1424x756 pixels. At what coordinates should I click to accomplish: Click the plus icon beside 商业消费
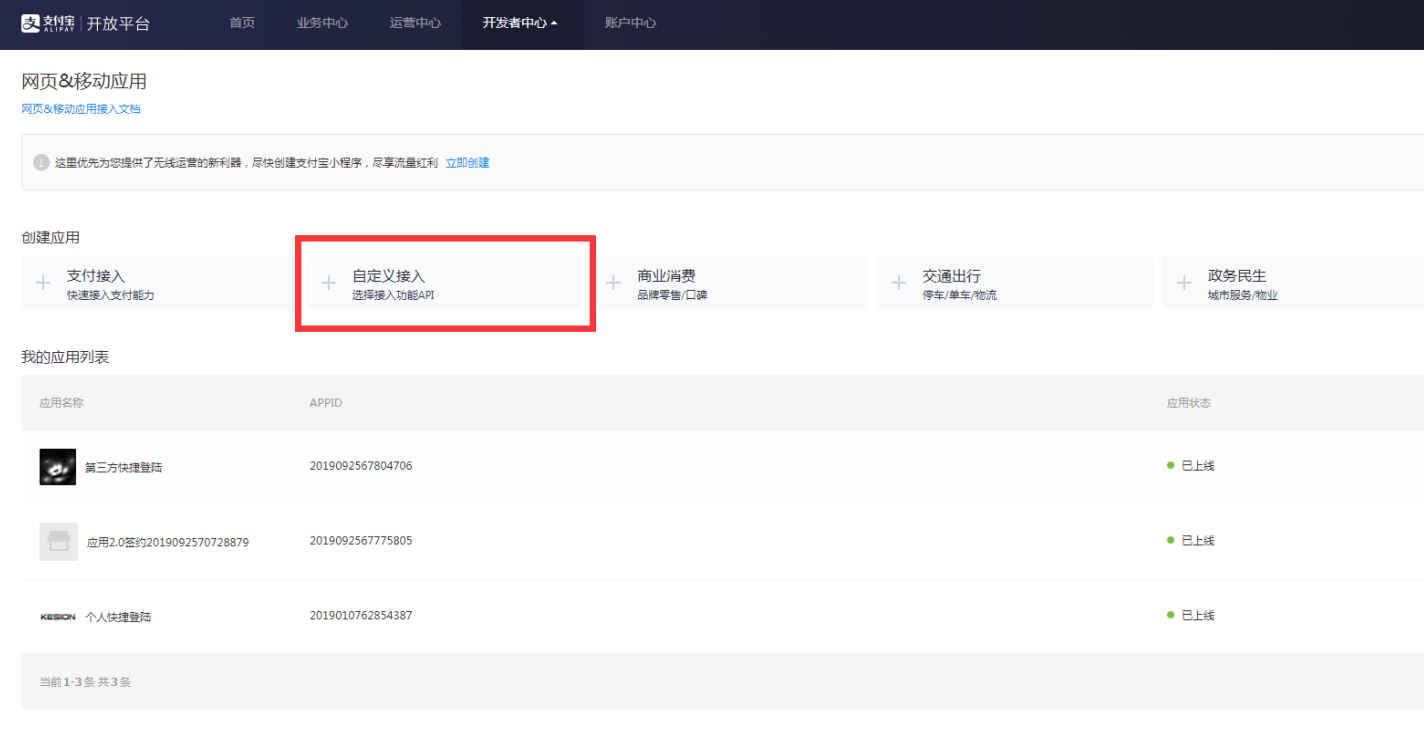[x=614, y=283]
